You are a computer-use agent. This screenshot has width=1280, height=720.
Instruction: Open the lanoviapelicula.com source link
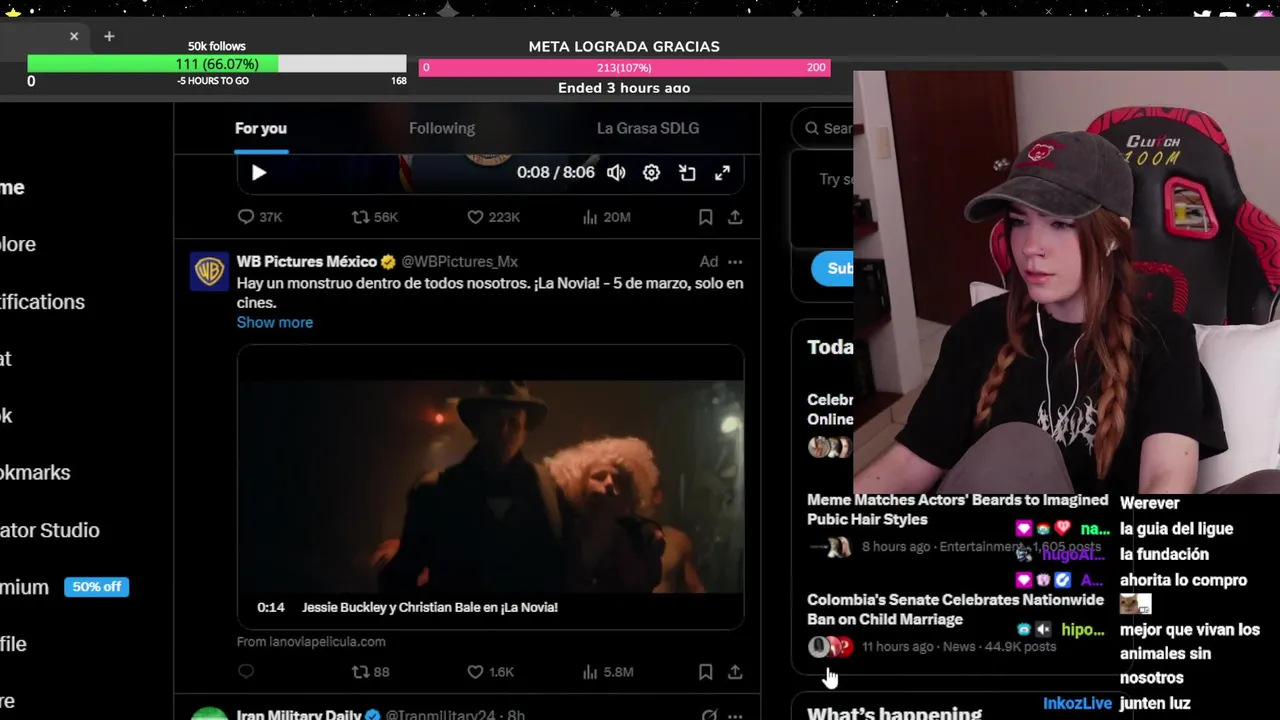tap(311, 642)
